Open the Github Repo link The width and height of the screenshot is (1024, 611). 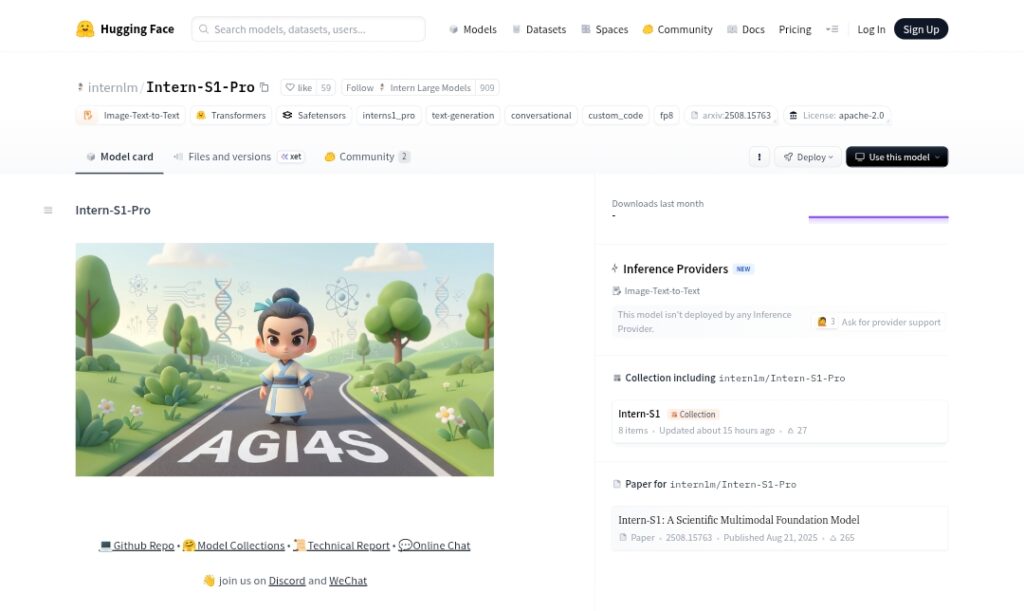[x=137, y=546]
